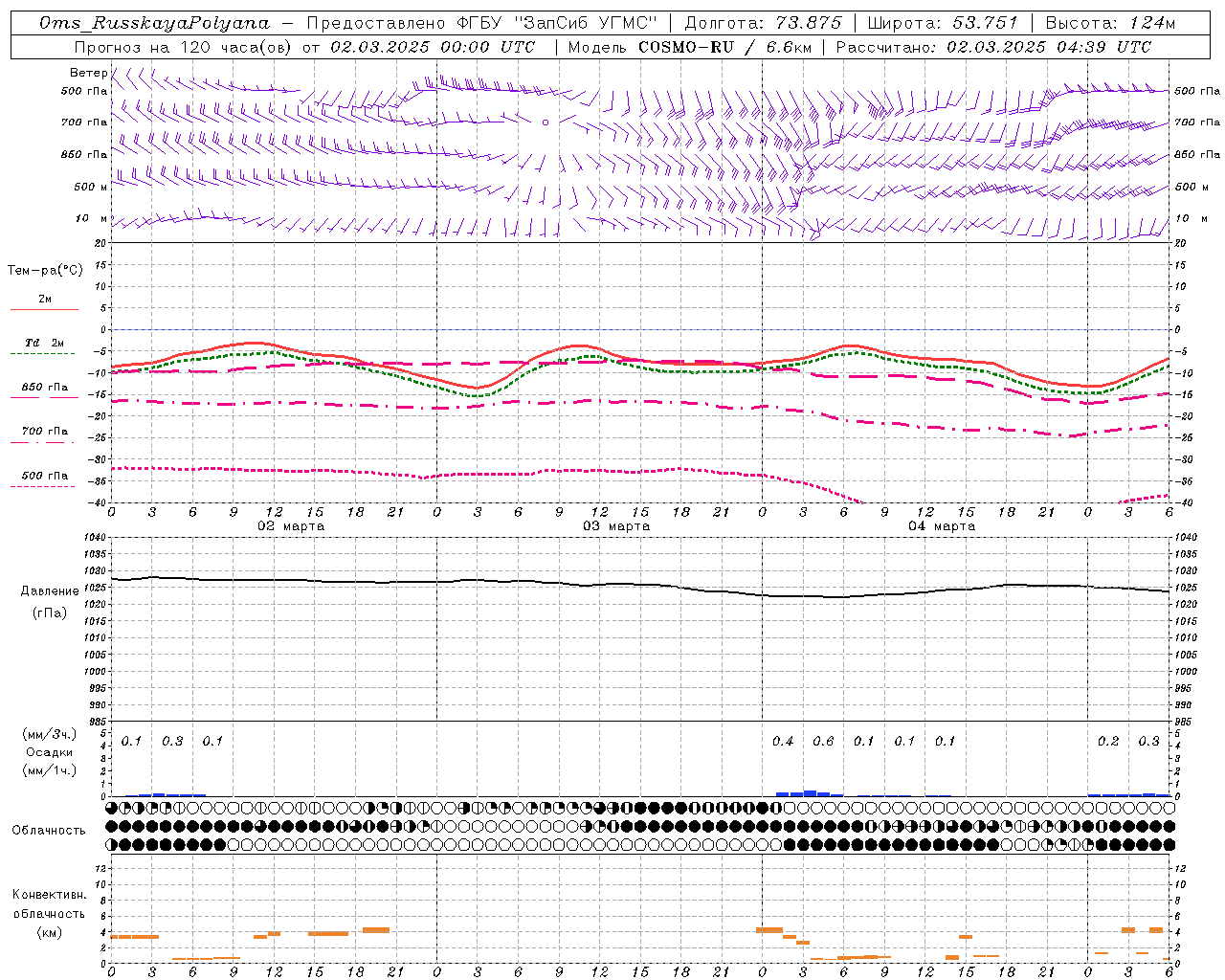Click the (мм/3ч.) units label
The width and height of the screenshot is (1225, 980).
[x=50, y=734]
